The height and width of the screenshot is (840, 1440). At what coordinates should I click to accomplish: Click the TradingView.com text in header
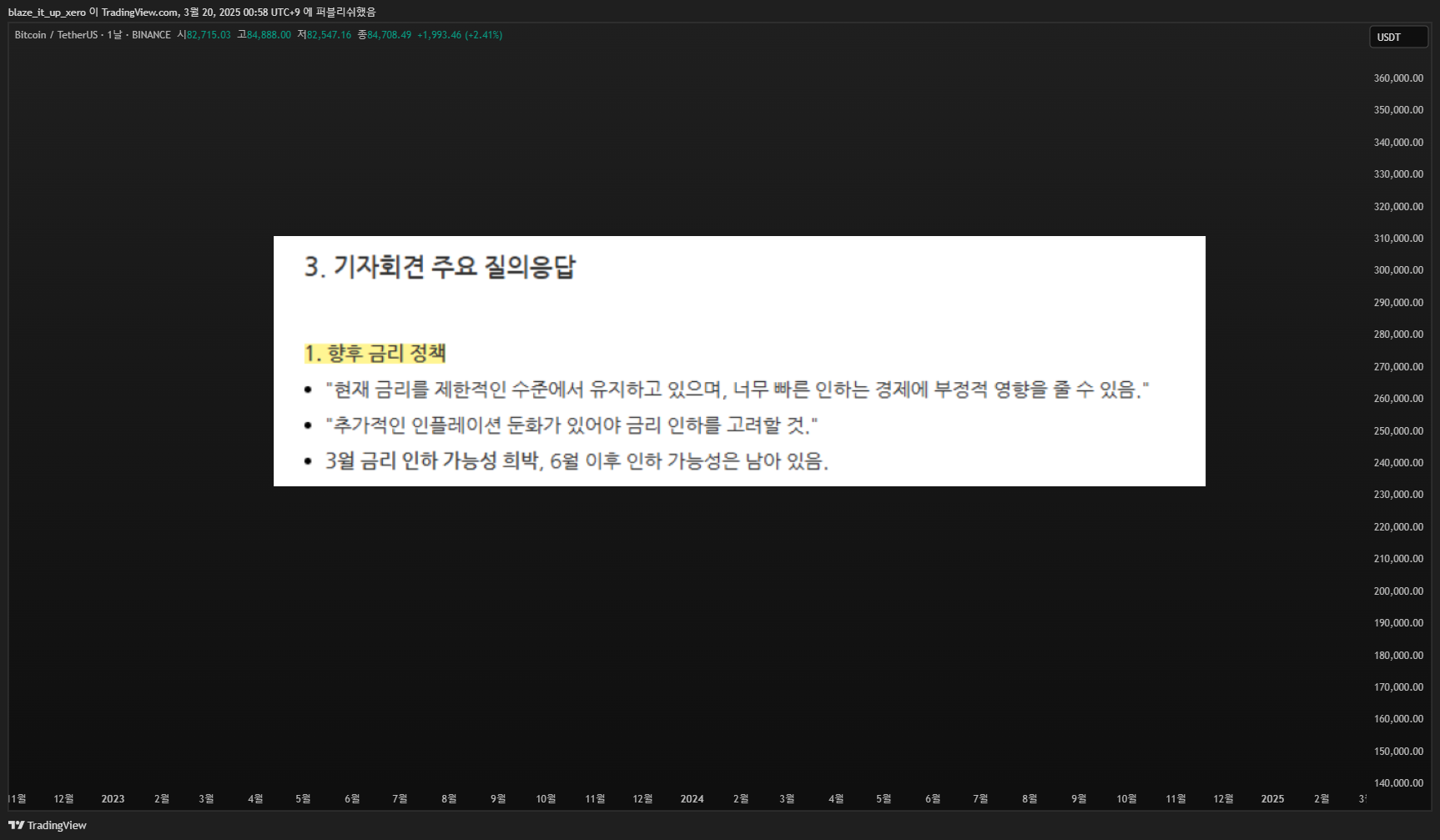(139, 13)
